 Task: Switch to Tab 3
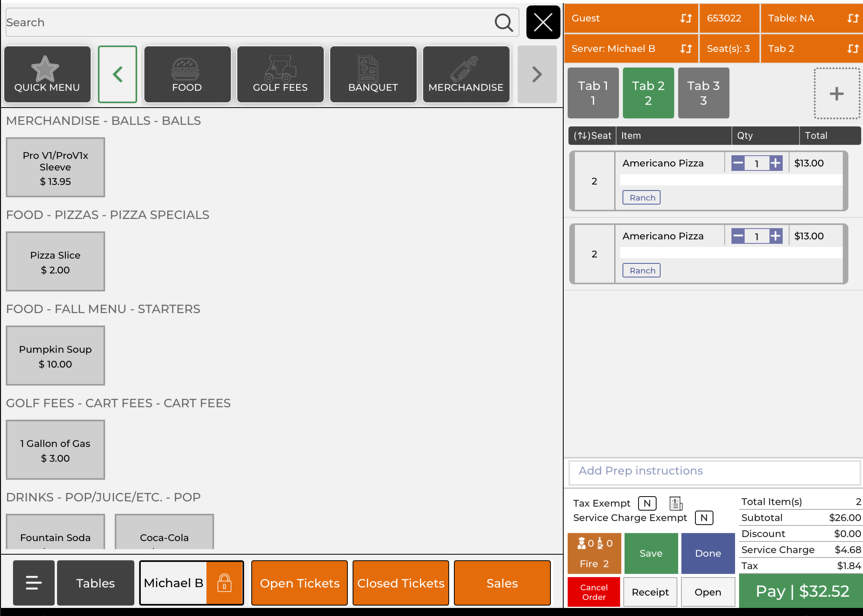tap(703, 93)
